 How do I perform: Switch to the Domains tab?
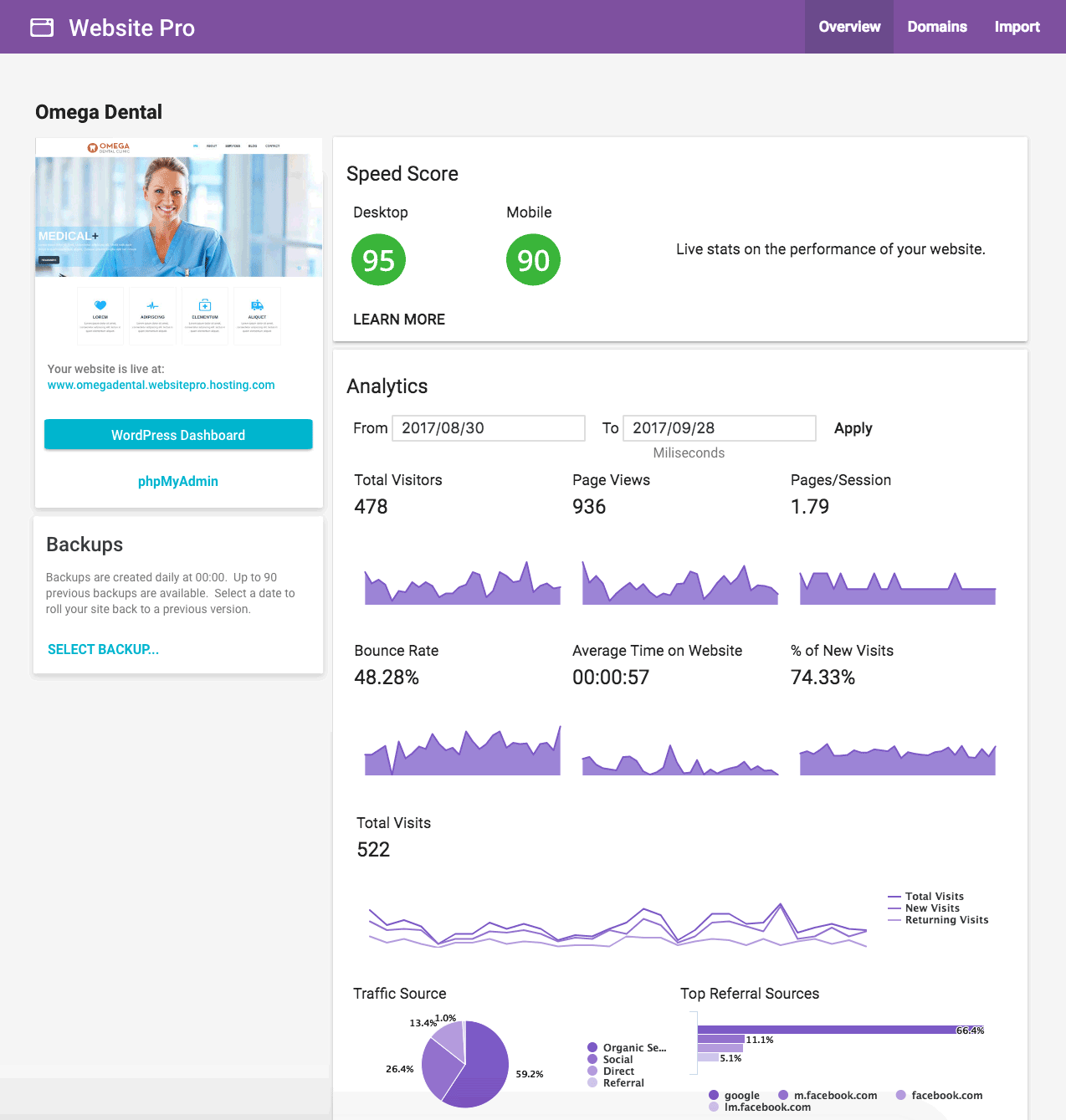(x=937, y=27)
